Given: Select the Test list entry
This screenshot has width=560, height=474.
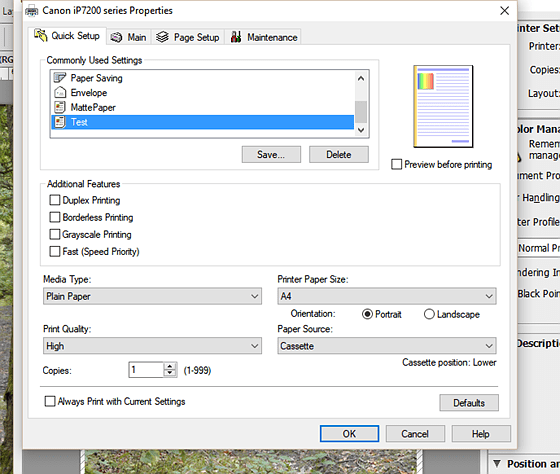Looking at the screenshot, I should coord(202,122).
